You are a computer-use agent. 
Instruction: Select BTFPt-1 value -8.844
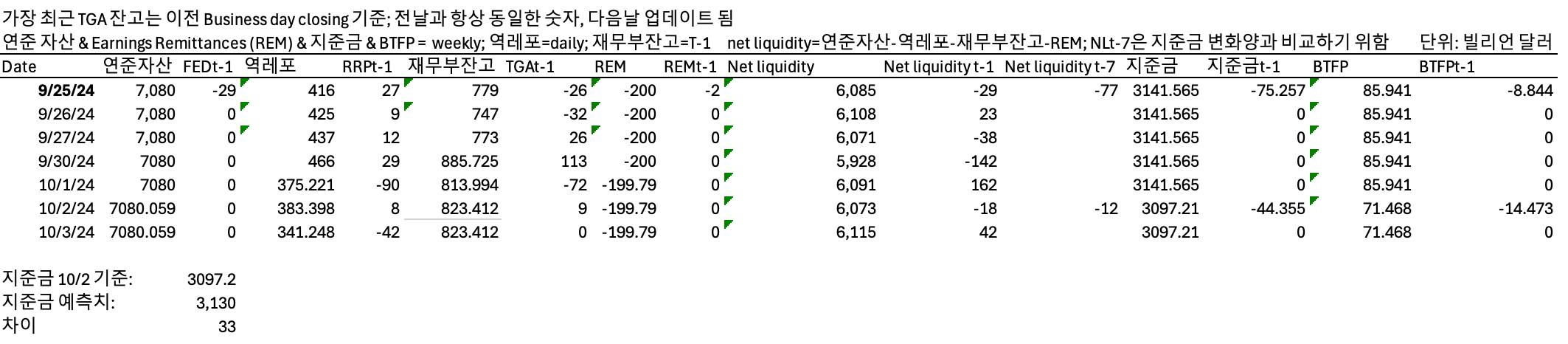pyautogui.click(x=1530, y=91)
